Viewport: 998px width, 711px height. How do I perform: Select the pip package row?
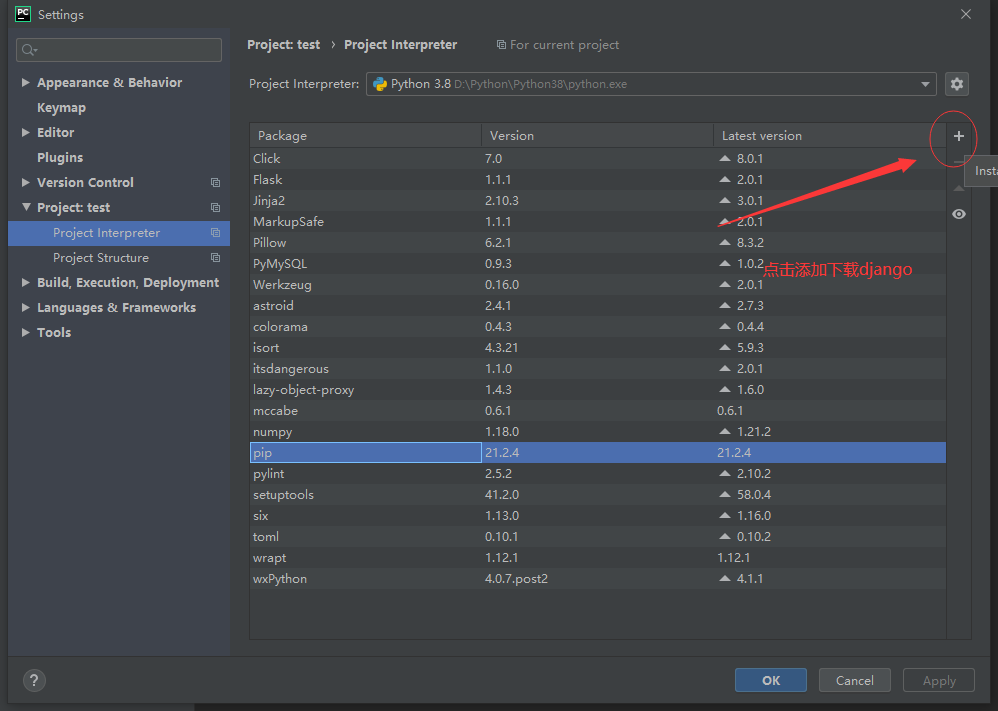(x=598, y=453)
